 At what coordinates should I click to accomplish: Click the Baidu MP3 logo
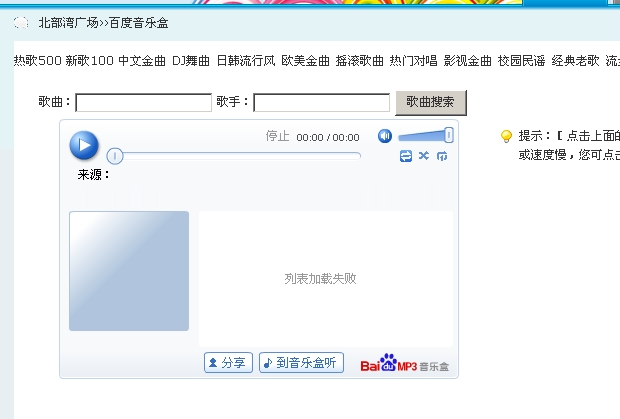pos(405,363)
